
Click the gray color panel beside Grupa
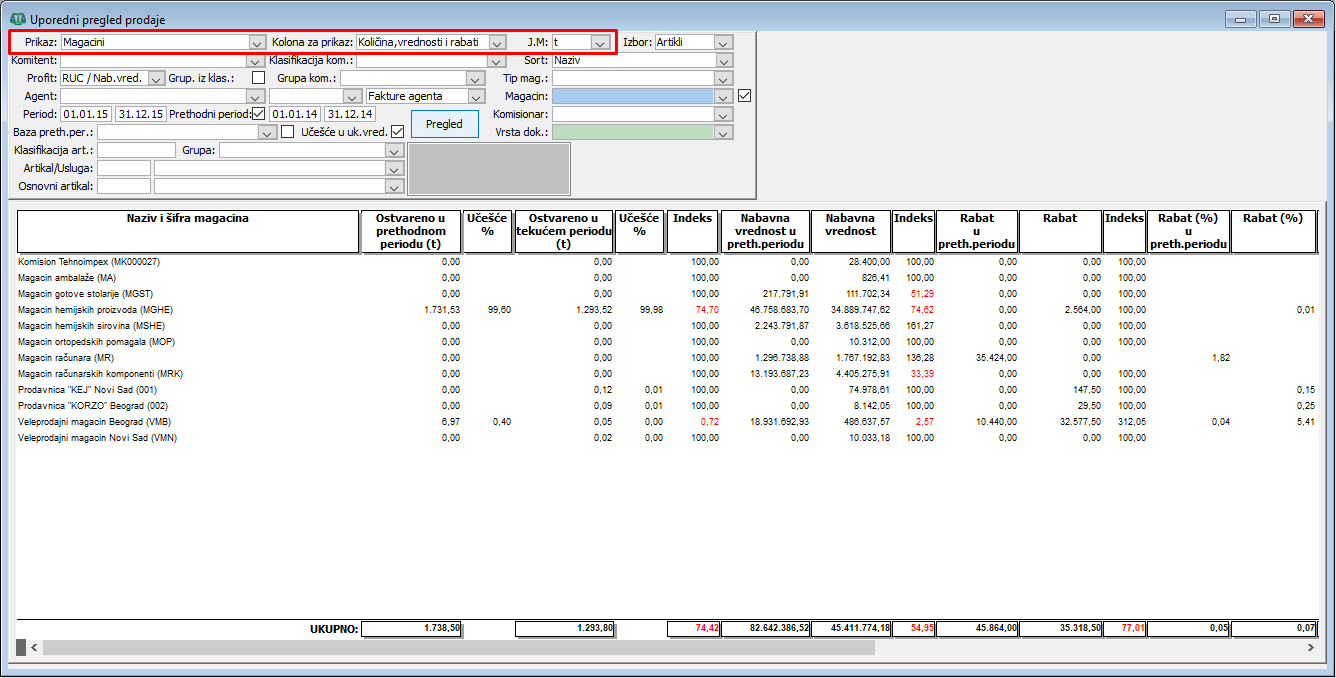pyautogui.click(x=488, y=169)
